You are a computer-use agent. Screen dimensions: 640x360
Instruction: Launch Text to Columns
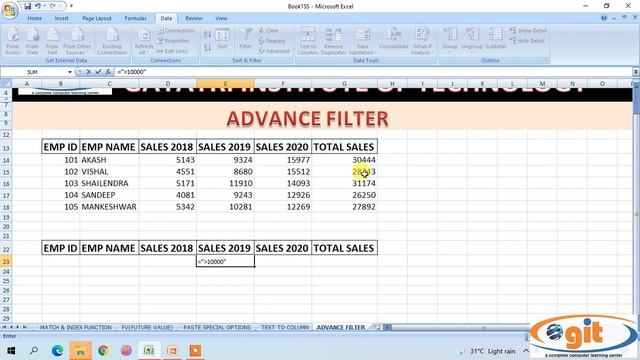(x=307, y=41)
